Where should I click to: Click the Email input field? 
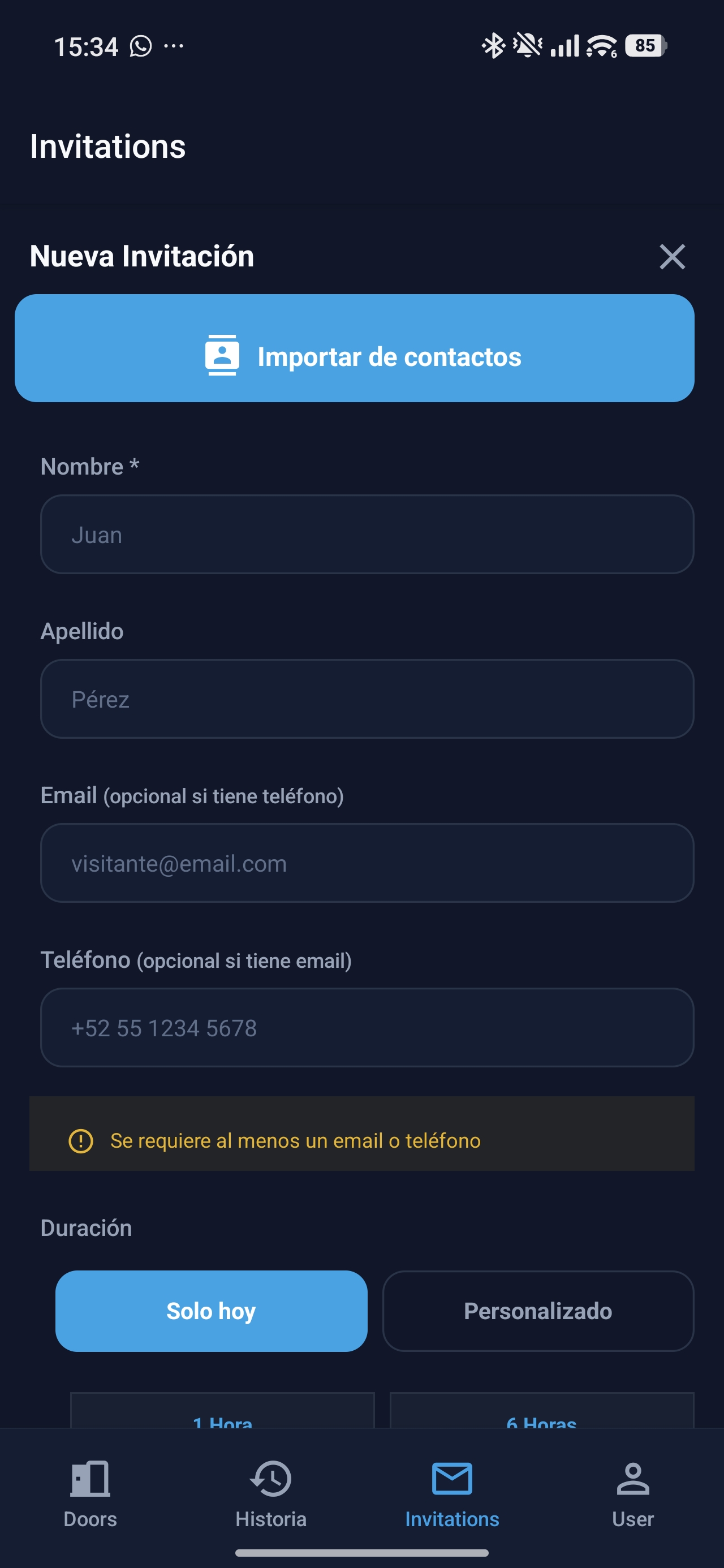coord(367,863)
